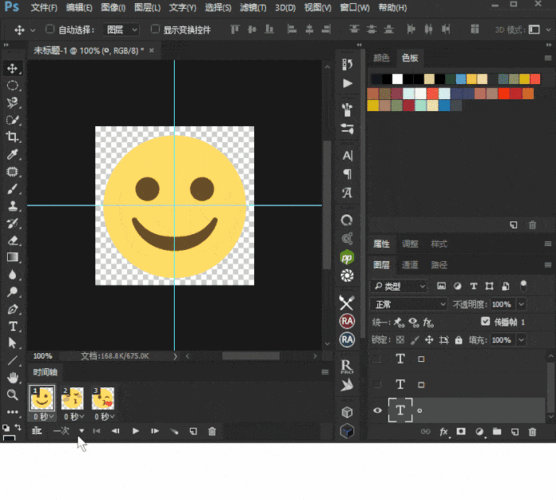Hide the bottom text layer via eye icon

(x=378, y=410)
